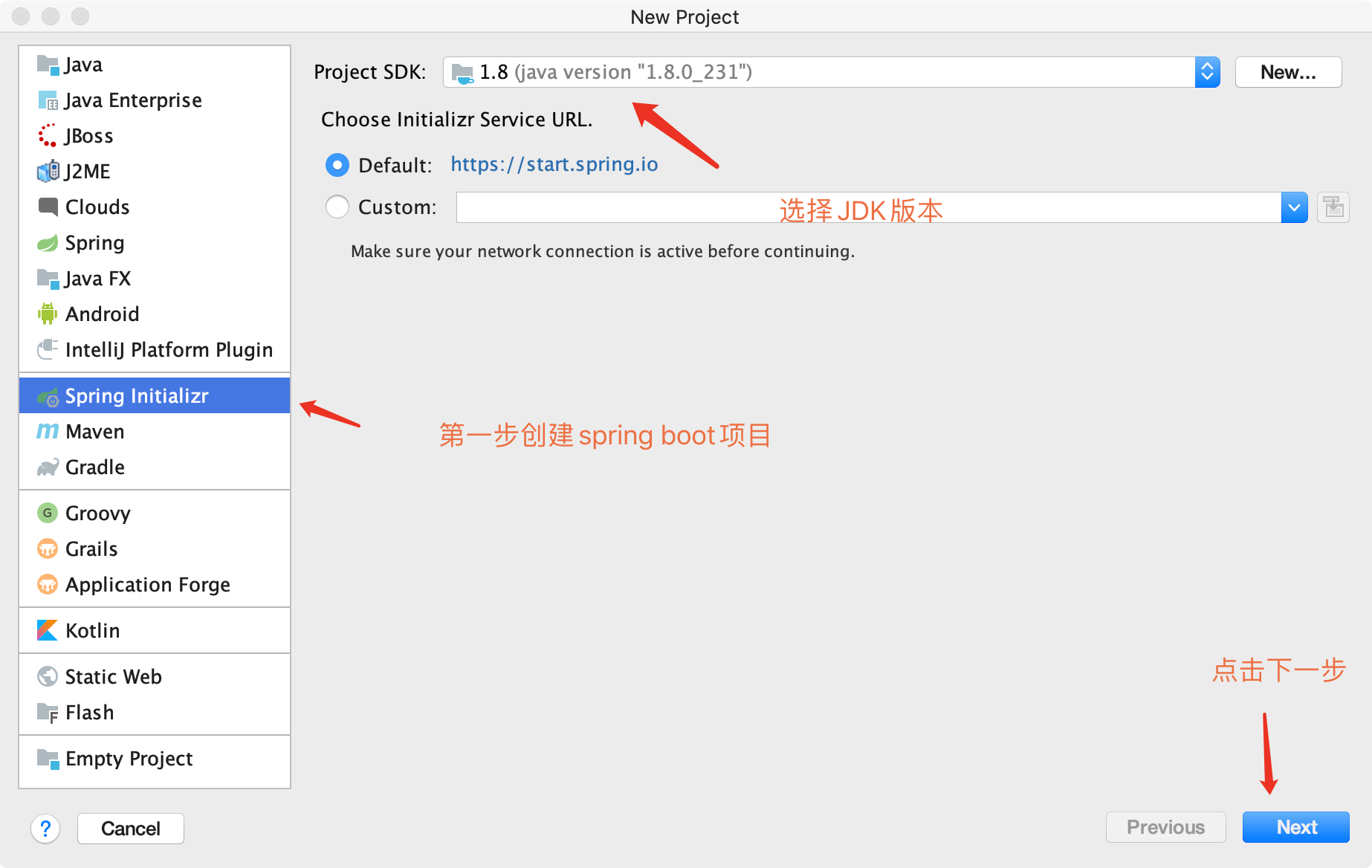Screen dimensions: 1372x868
Task: Click the Flash folder icon
Action: tap(48, 713)
